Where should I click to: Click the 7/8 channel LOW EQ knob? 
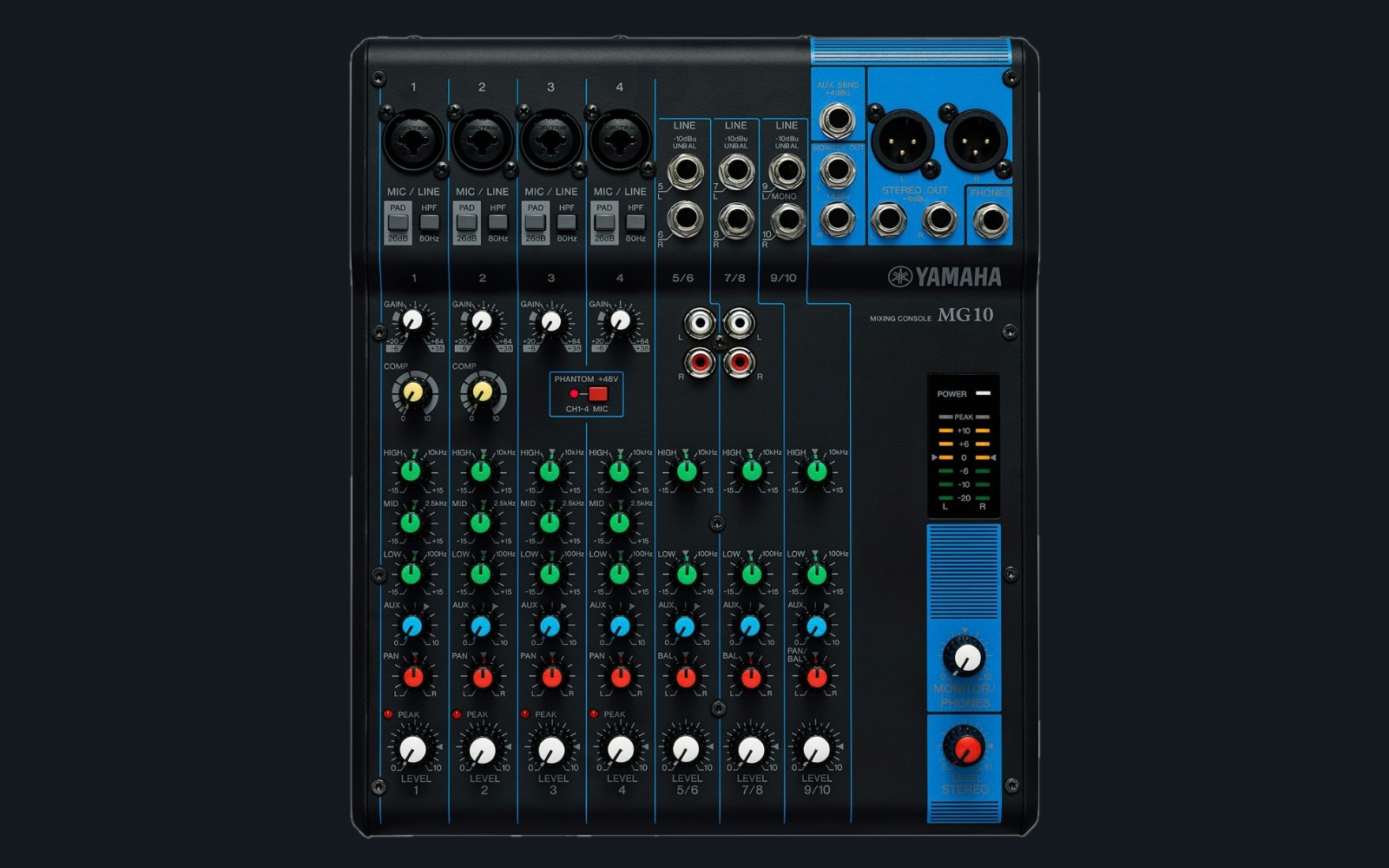pos(752,574)
